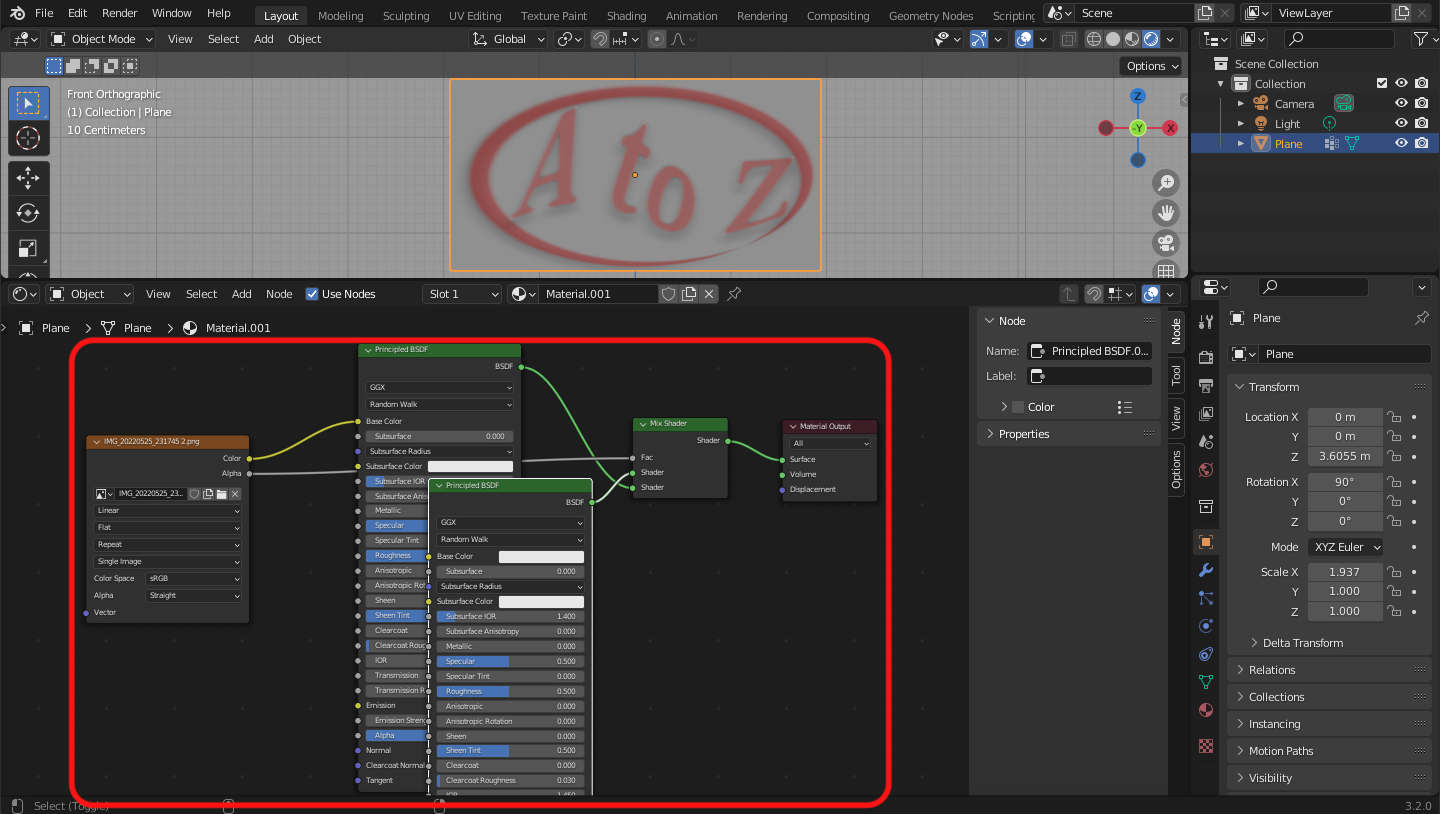
Task: Toggle Use Nodes checkbox
Action: [x=312, y=294]
